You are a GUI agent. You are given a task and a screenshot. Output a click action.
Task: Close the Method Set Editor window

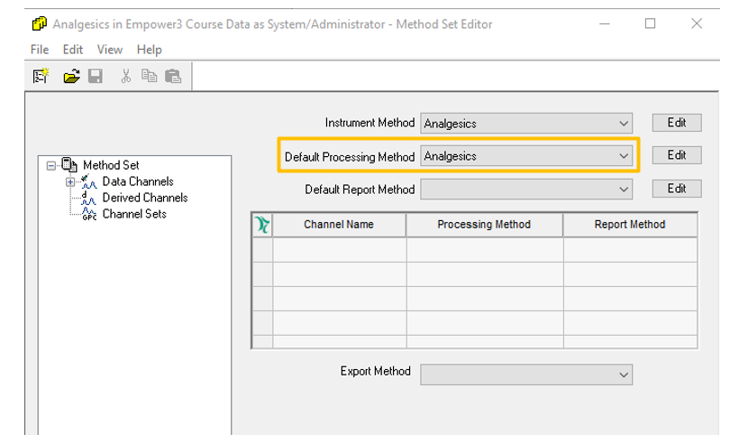pyautogui.click(x=696, y=23)
